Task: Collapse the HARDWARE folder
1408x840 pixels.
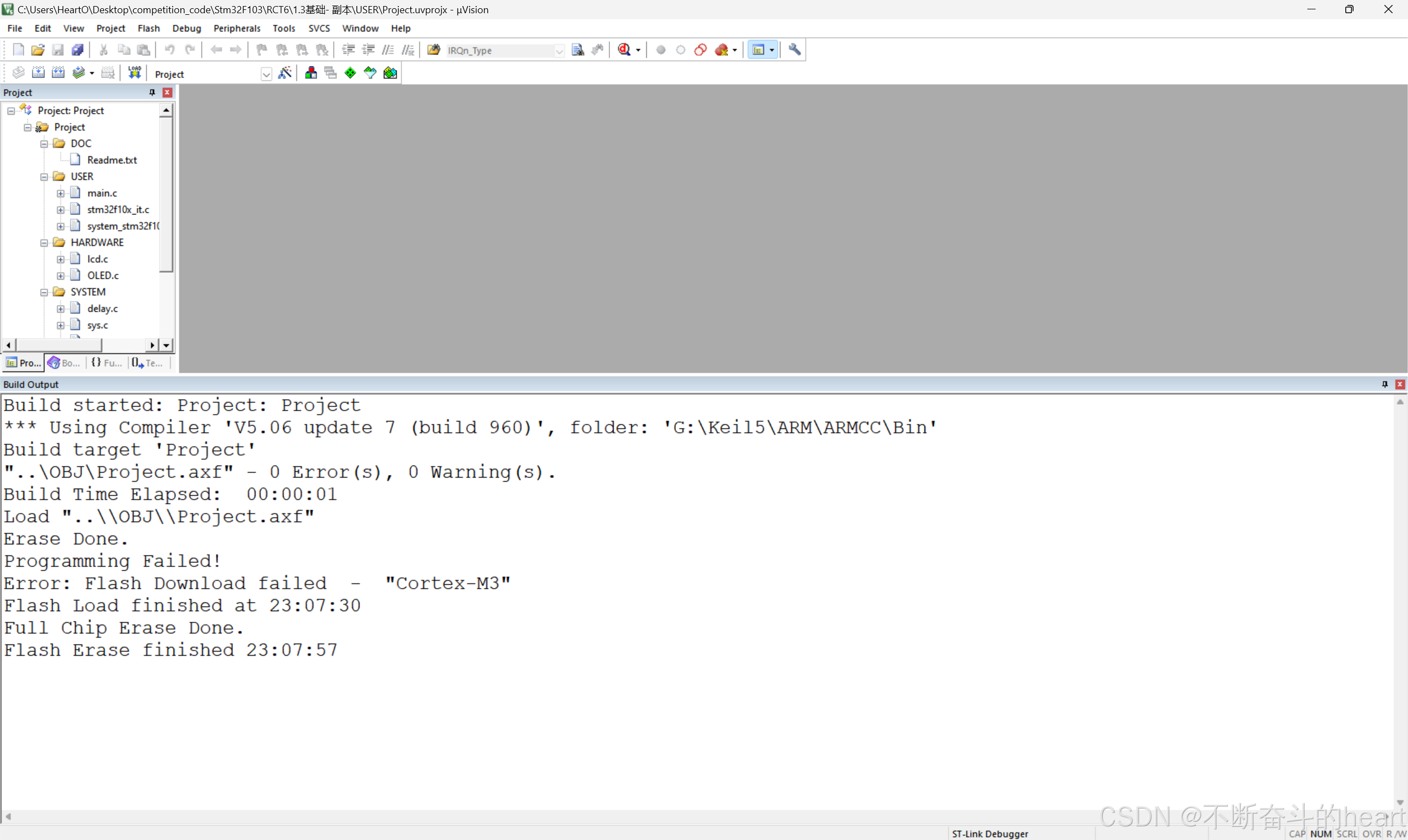Action: (x=43, y=242)
